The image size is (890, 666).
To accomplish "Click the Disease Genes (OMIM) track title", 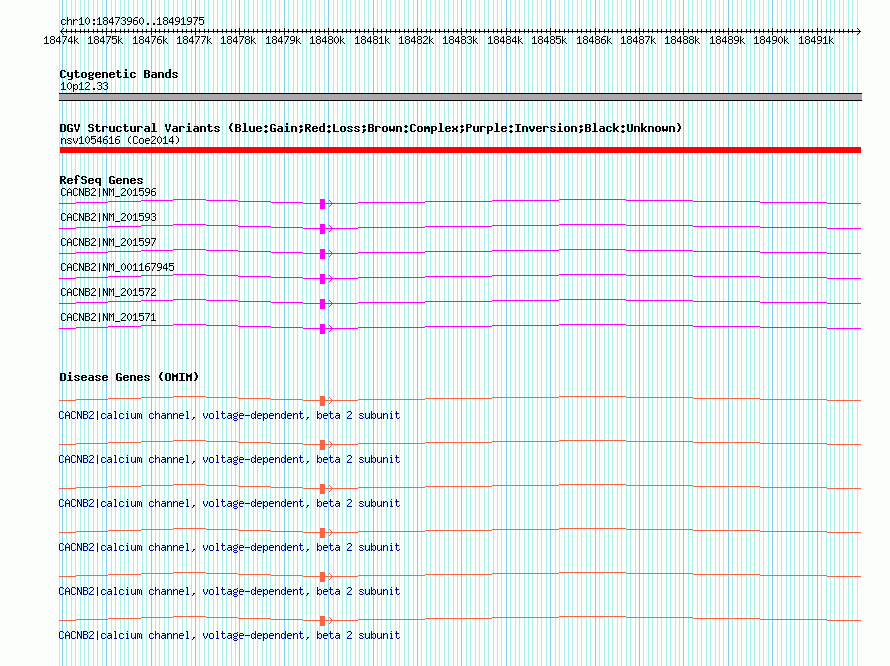I will coord(129,377).
